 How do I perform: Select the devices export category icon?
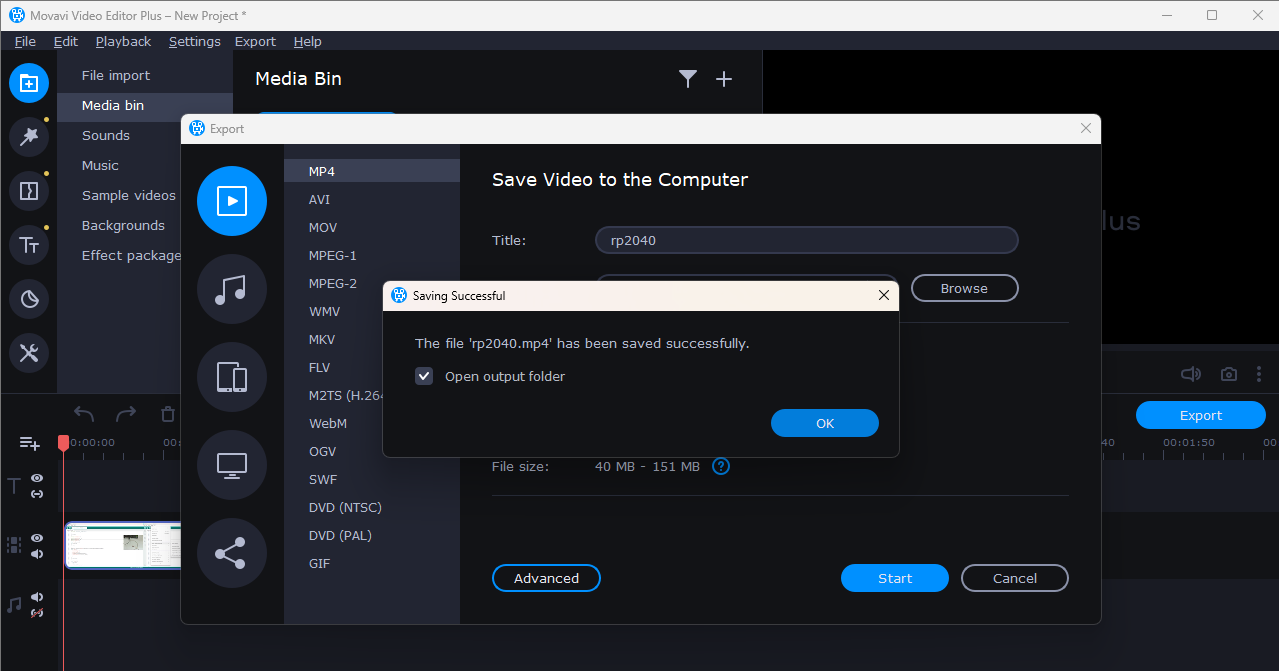232,377
